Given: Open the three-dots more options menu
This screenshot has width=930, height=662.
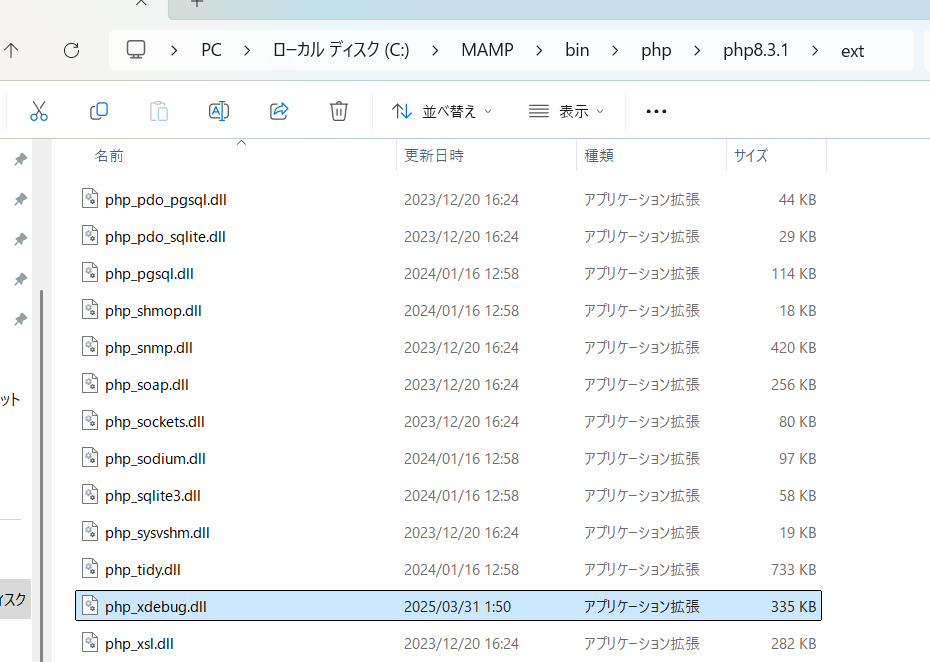Looking at the screenshot, I should [656, 111].
